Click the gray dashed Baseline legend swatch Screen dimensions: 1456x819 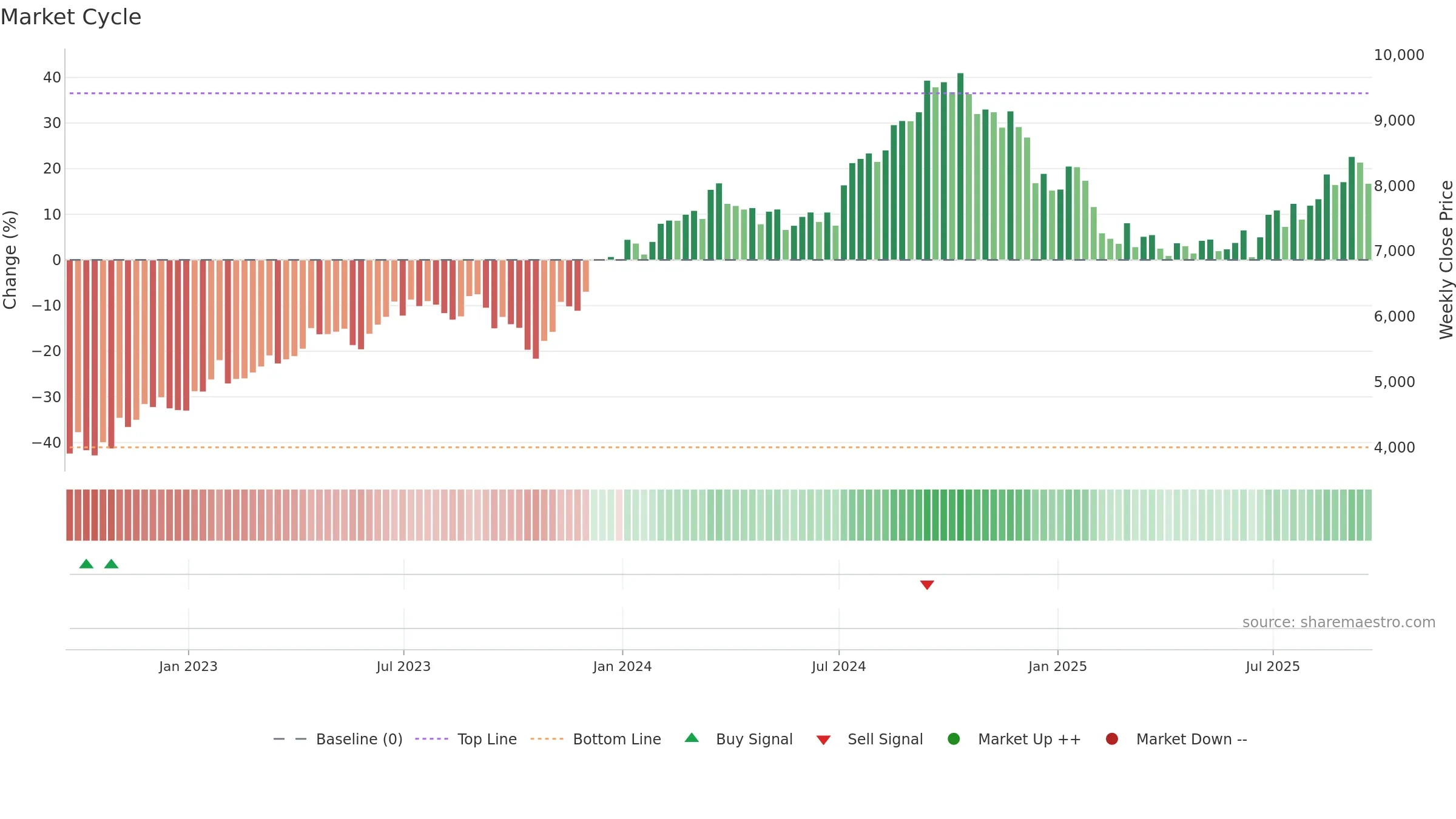pyautogui.click(x=290, y=739)
